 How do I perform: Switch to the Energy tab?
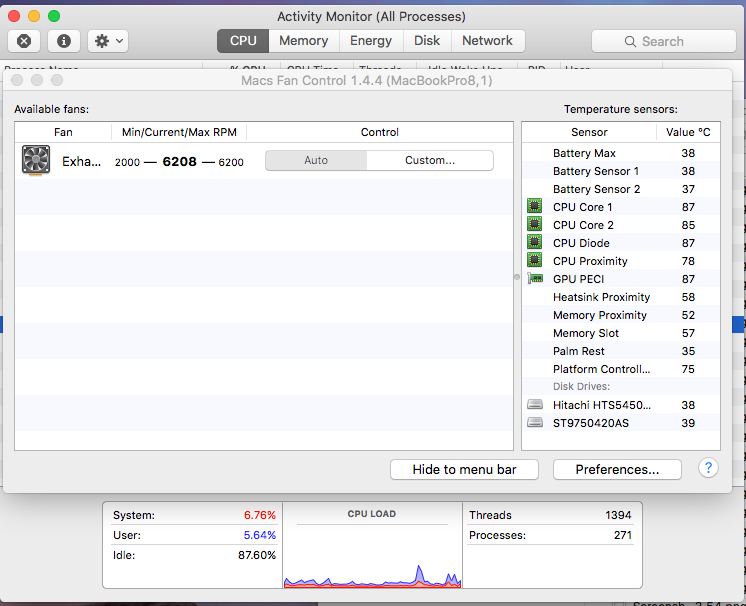tap(371, 41)
